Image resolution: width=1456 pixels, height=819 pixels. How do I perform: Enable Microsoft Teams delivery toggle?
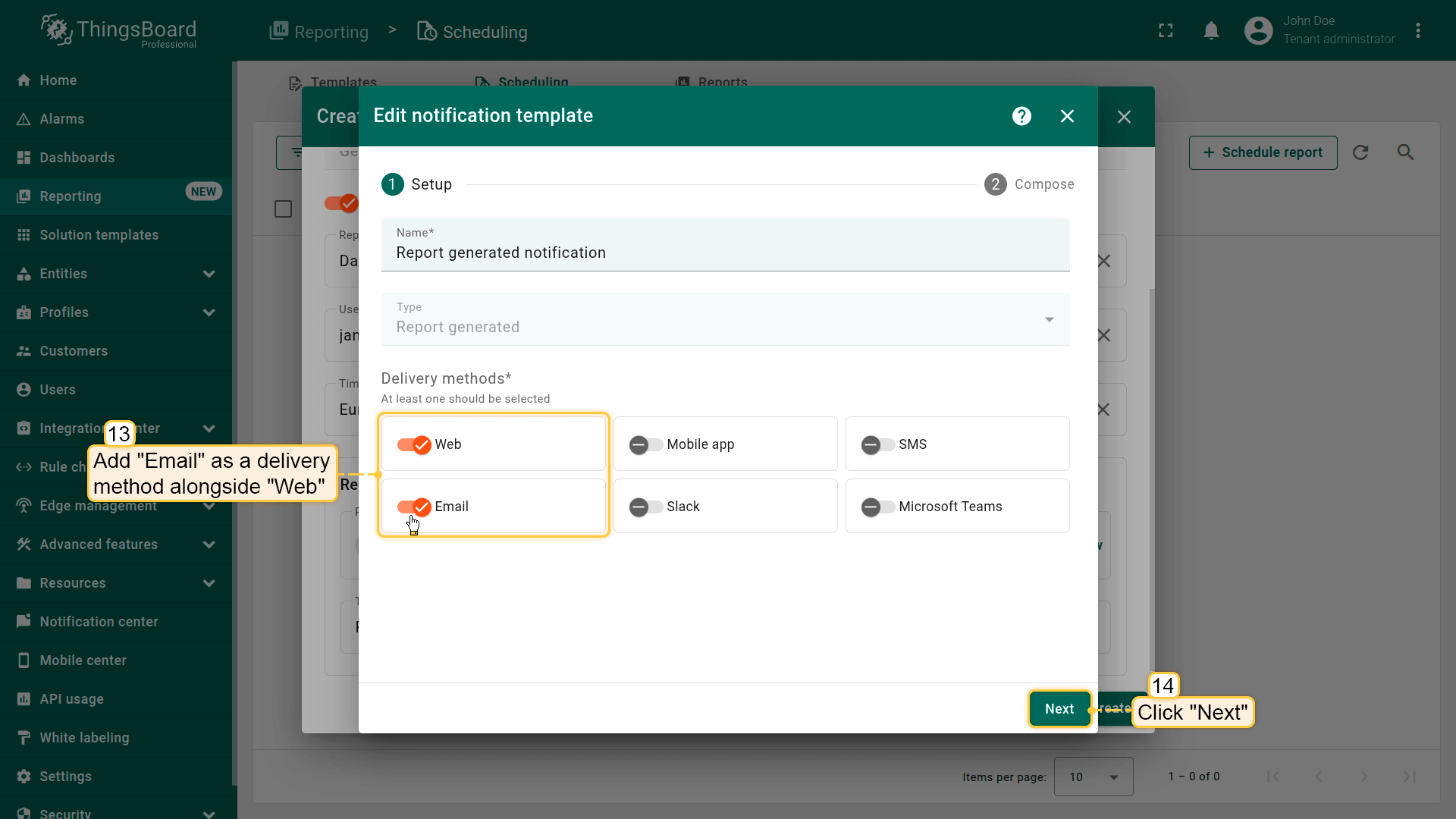[x=877, y=507]
